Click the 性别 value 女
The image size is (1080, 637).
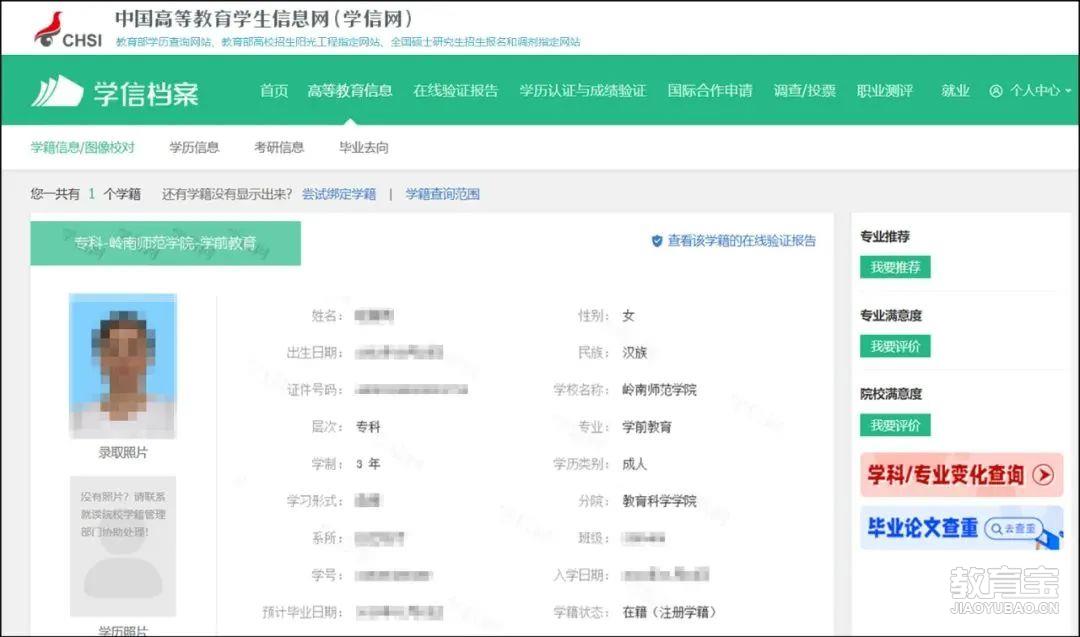(628, 315)
